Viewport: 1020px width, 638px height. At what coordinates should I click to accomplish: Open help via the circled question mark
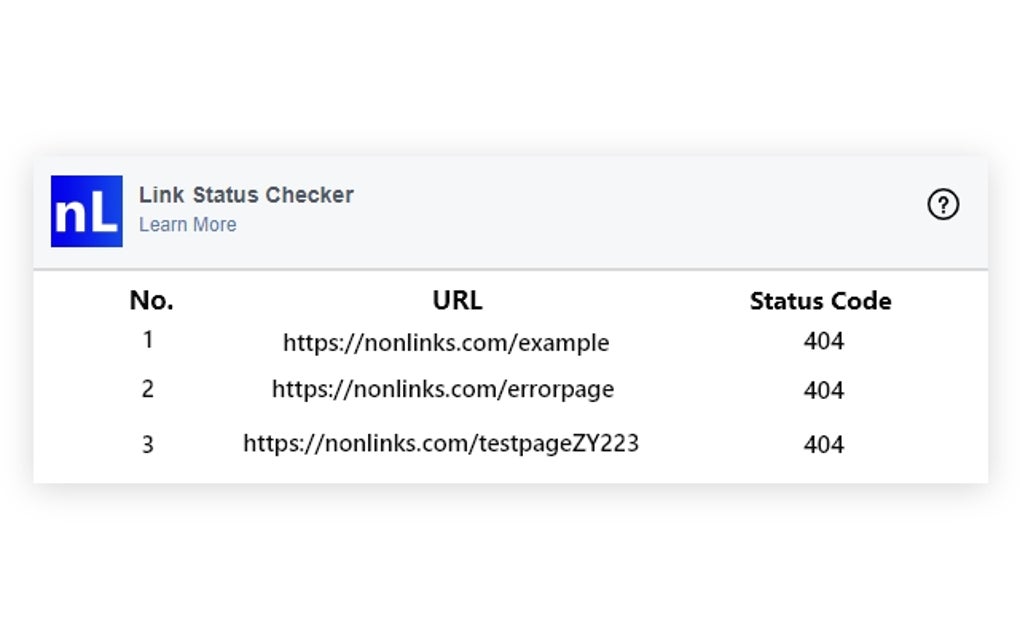[x=942, y=204]
